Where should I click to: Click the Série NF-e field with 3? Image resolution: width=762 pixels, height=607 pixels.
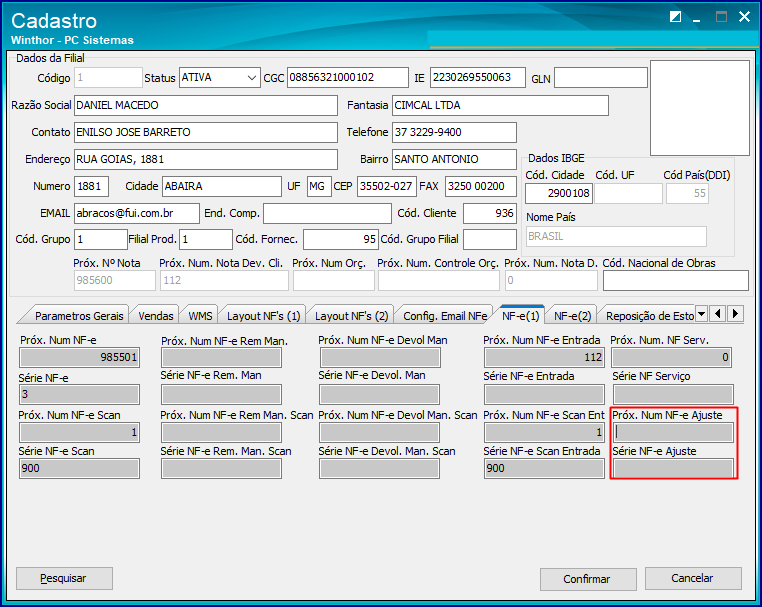pos(79,395)
